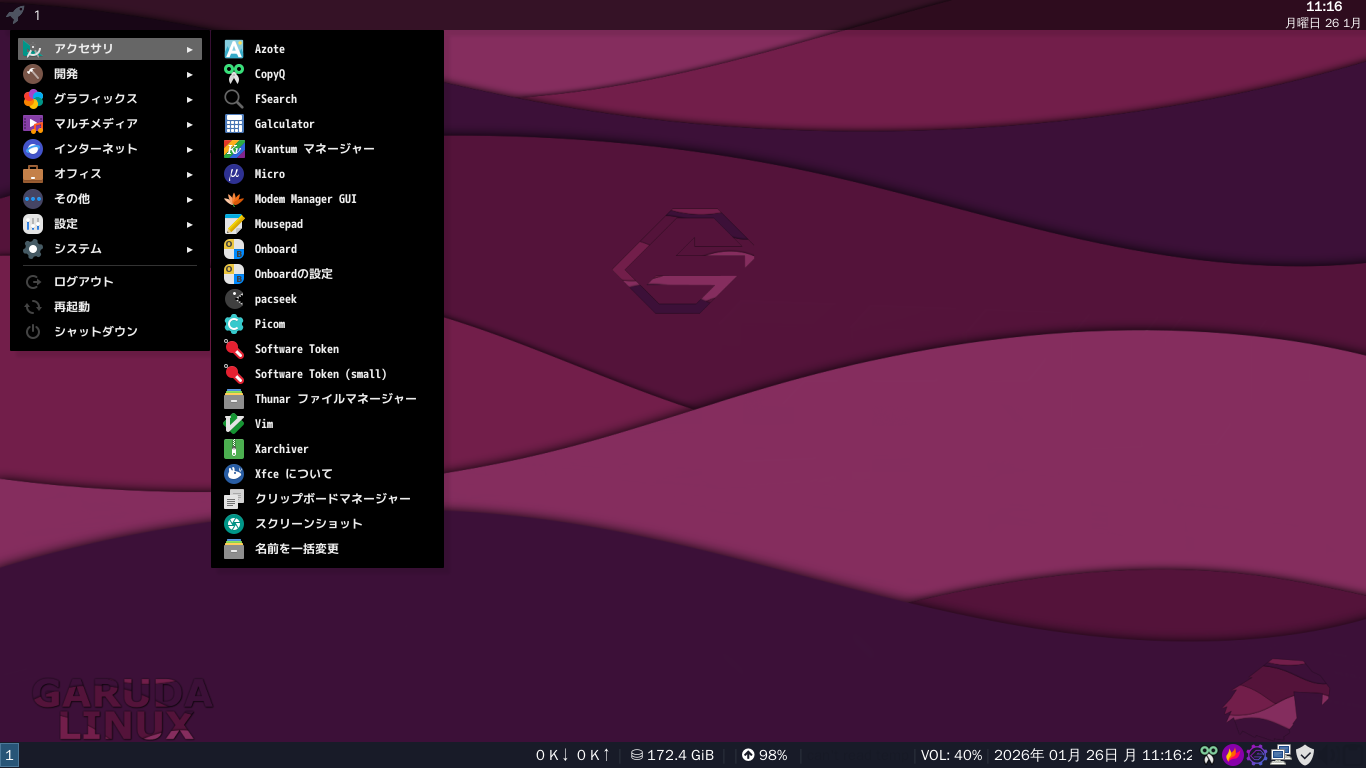Open the flame tray icon in bottom panel
The width and height of the screenshot is (1366, 768).
(x=1233, y=755)
